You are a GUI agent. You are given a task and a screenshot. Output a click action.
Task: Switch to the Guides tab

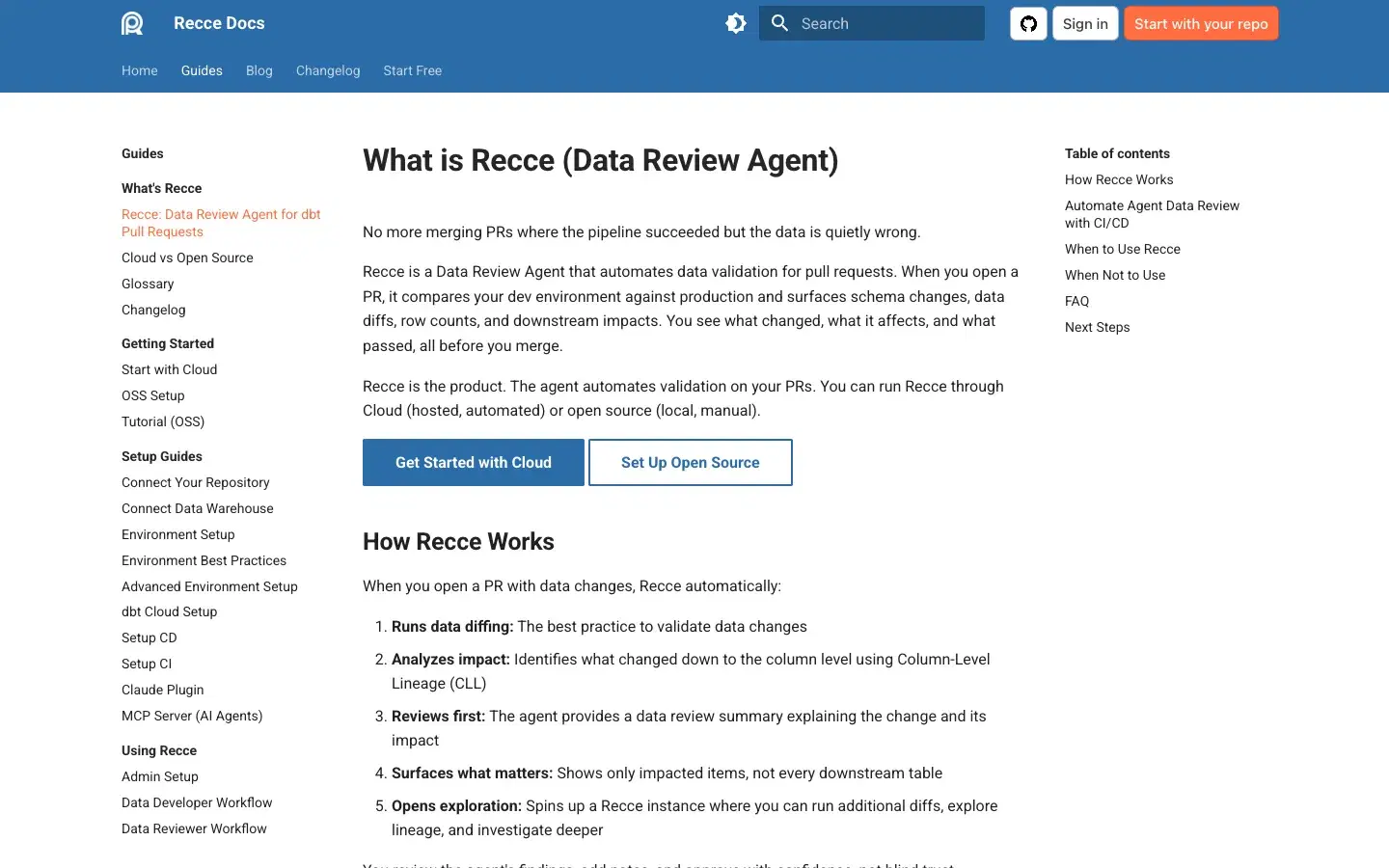click(x=202, y=70)
